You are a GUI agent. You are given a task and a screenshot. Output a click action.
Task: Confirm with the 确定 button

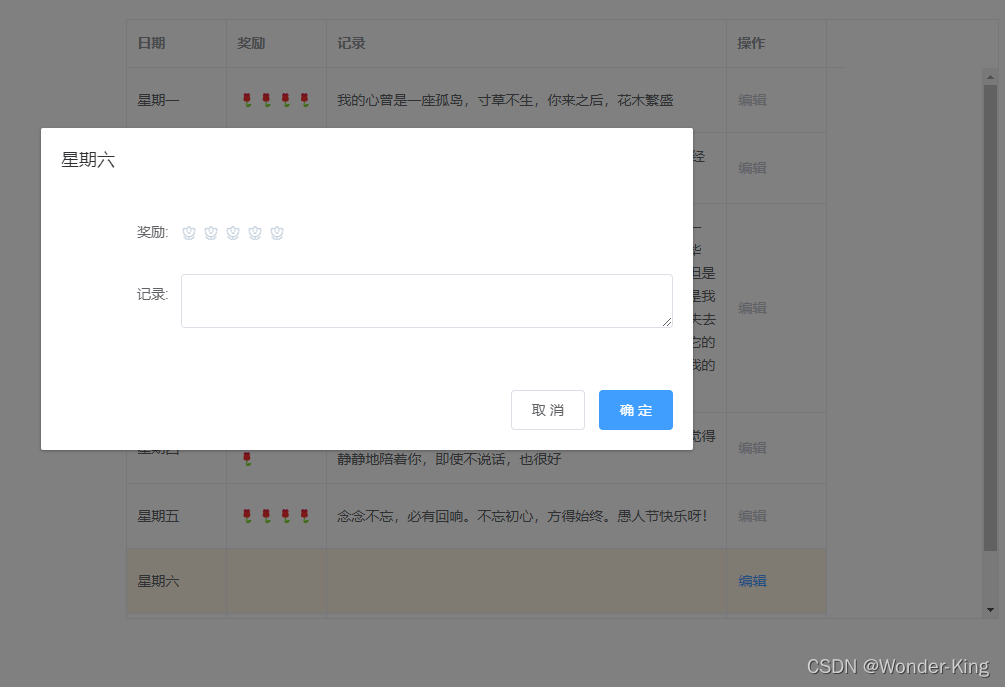point(636,410)
